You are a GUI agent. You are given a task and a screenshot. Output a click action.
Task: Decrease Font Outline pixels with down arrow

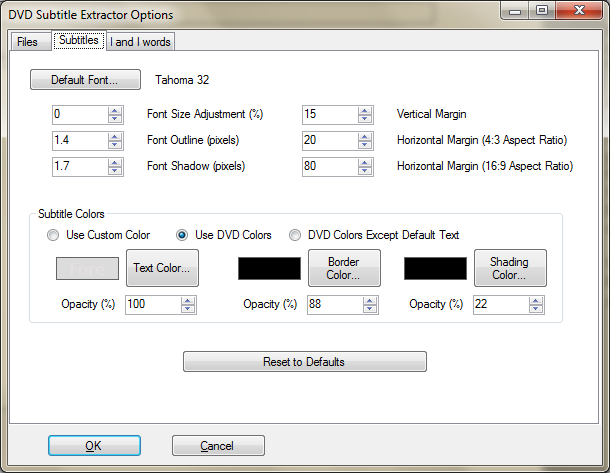point(115,145)
